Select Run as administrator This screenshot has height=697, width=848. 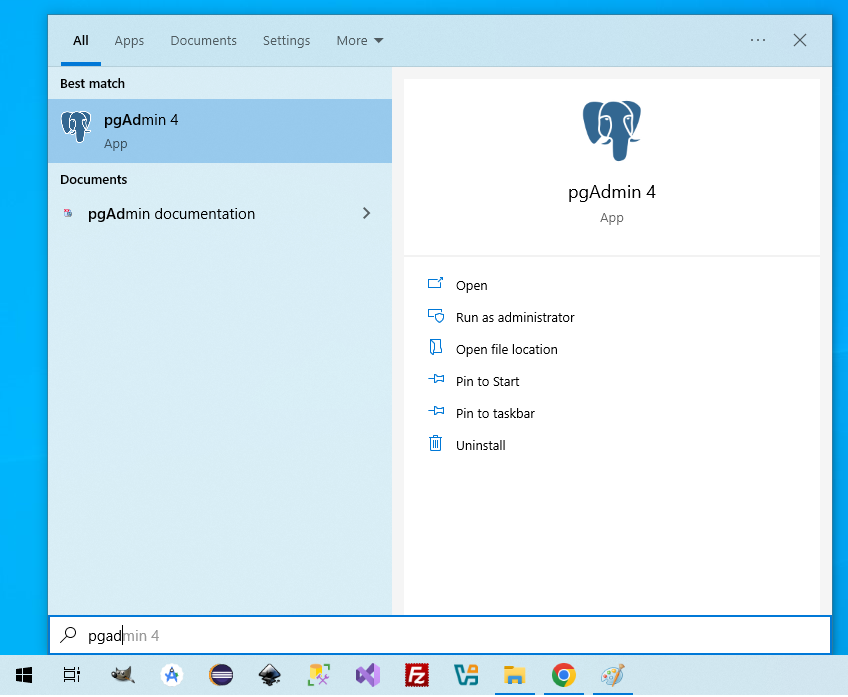pyautogui.click(x=514, y=317)
